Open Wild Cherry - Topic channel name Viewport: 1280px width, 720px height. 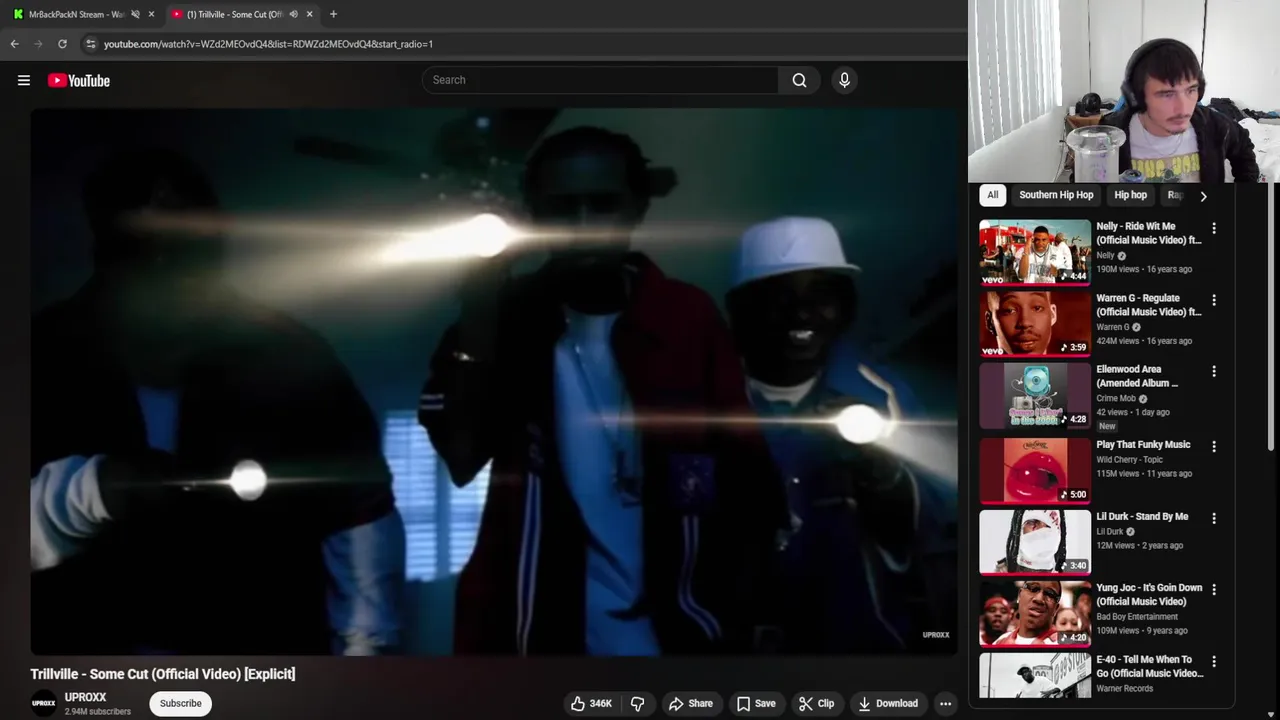tap(1129, 460)
